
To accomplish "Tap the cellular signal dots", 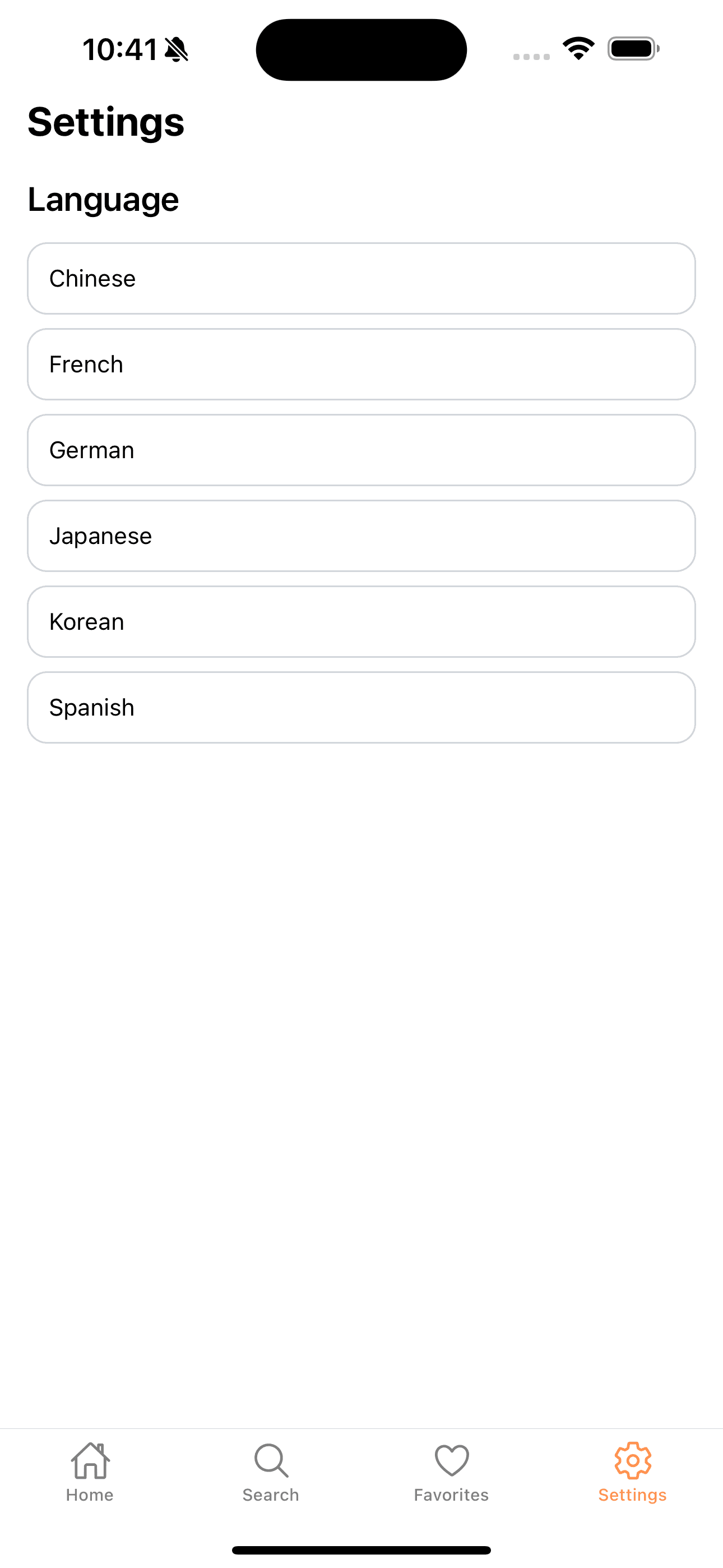I will click(x=531, y=57).
